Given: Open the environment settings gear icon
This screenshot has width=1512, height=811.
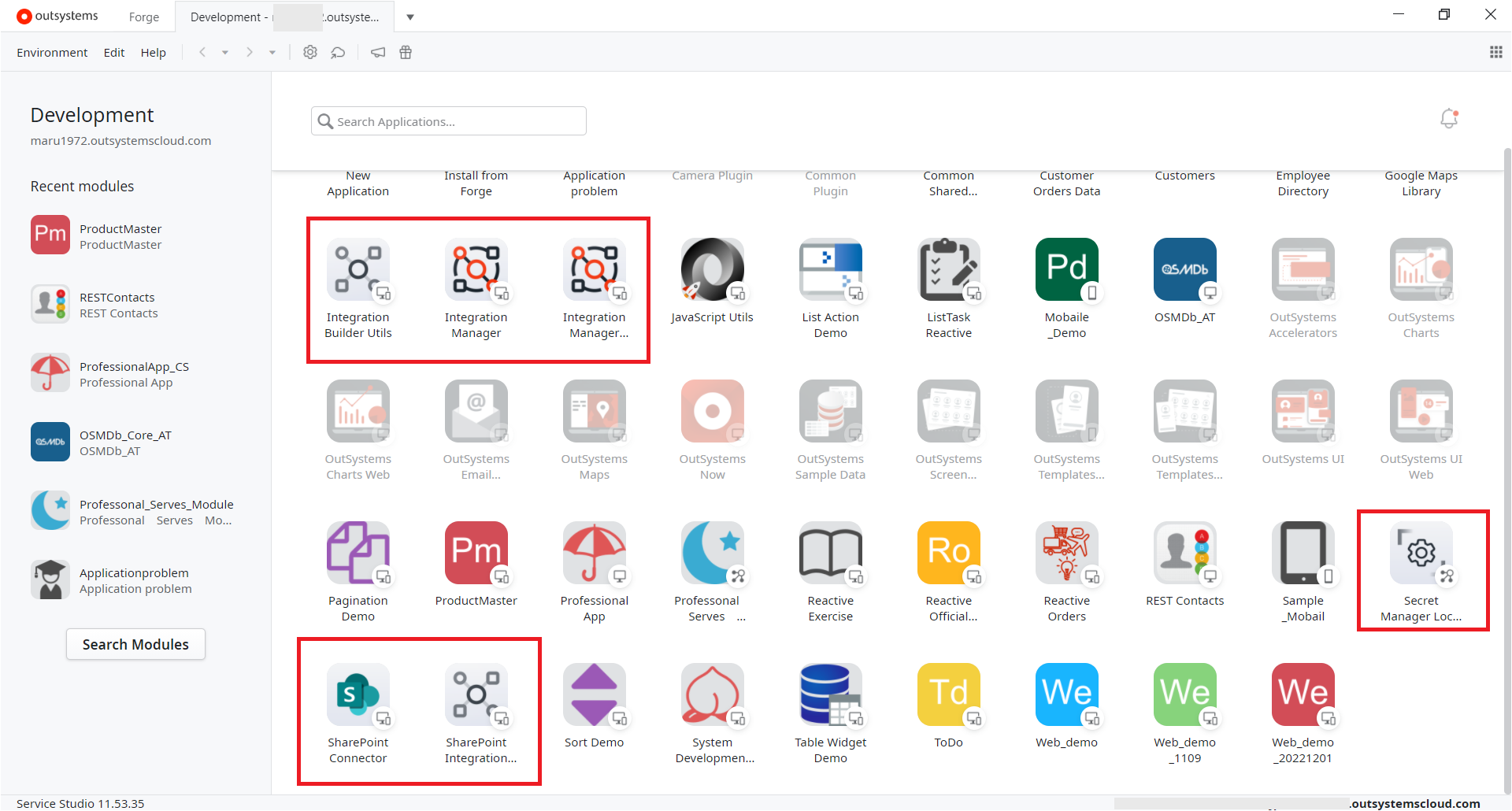Looking at the screenshot, I should pos(310,53).
